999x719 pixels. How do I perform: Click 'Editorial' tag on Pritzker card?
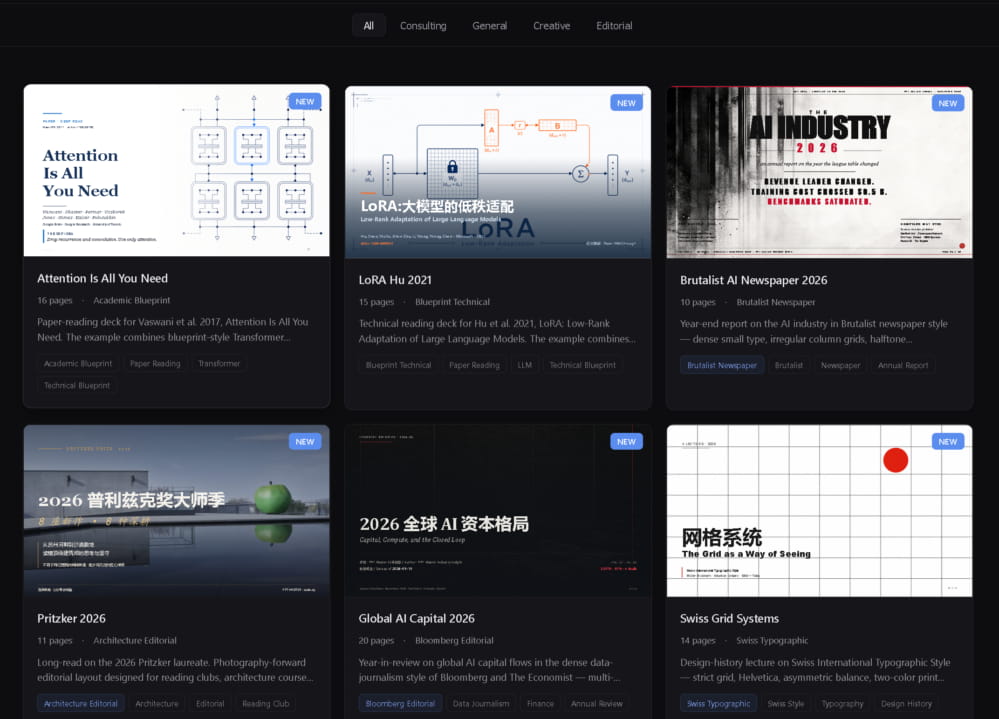pyautogui.click(x=210, y=704)
